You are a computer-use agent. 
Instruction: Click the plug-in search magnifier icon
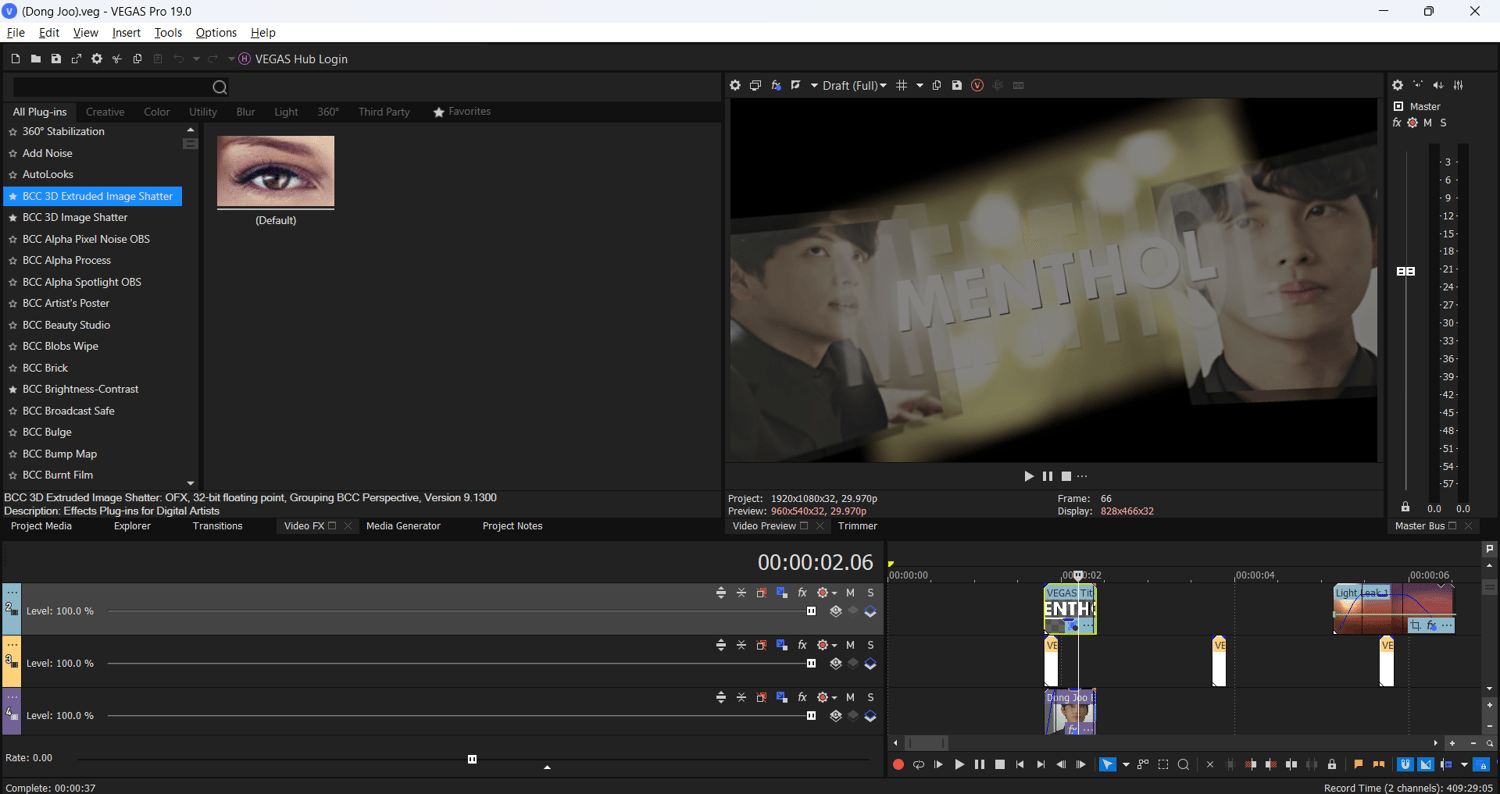[220, 88]
